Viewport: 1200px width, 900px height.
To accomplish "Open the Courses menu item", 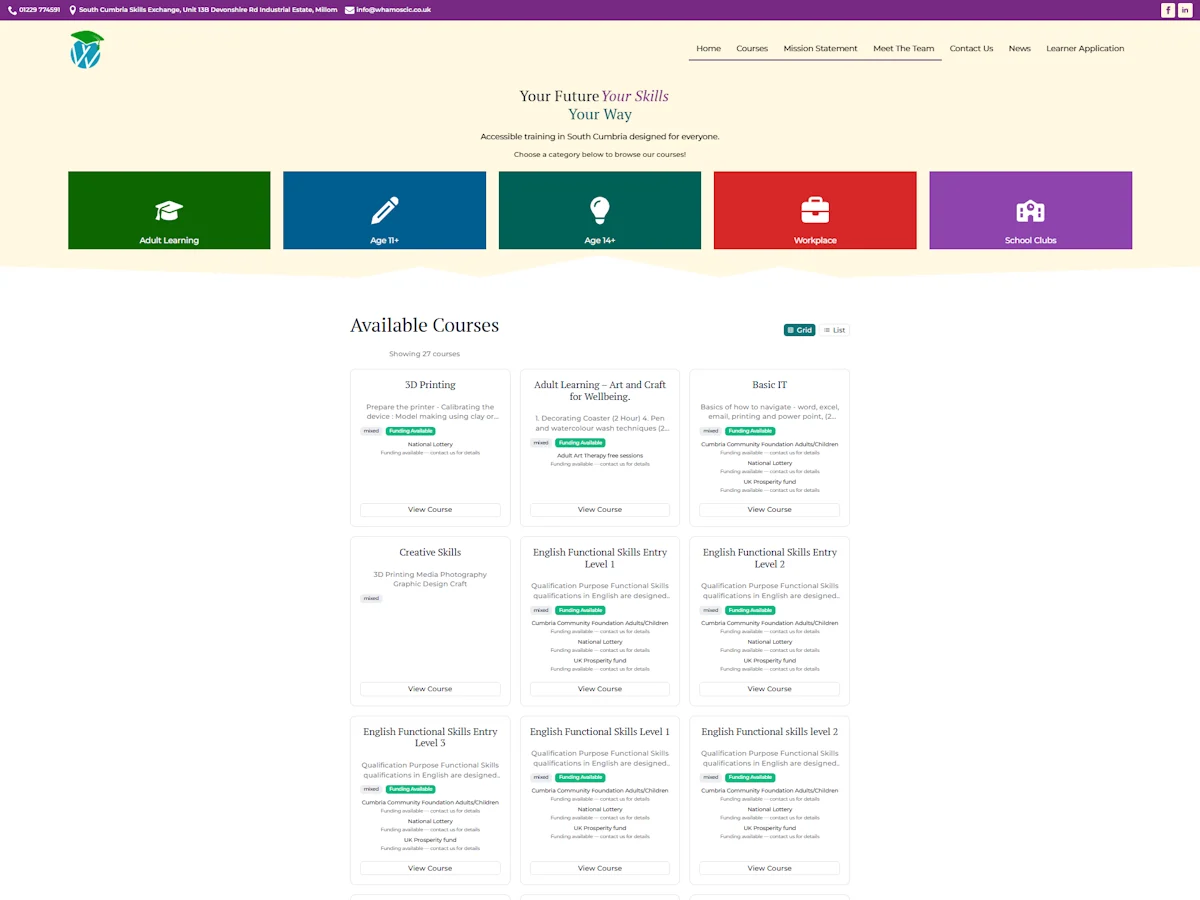I will (x=752, y=48).
